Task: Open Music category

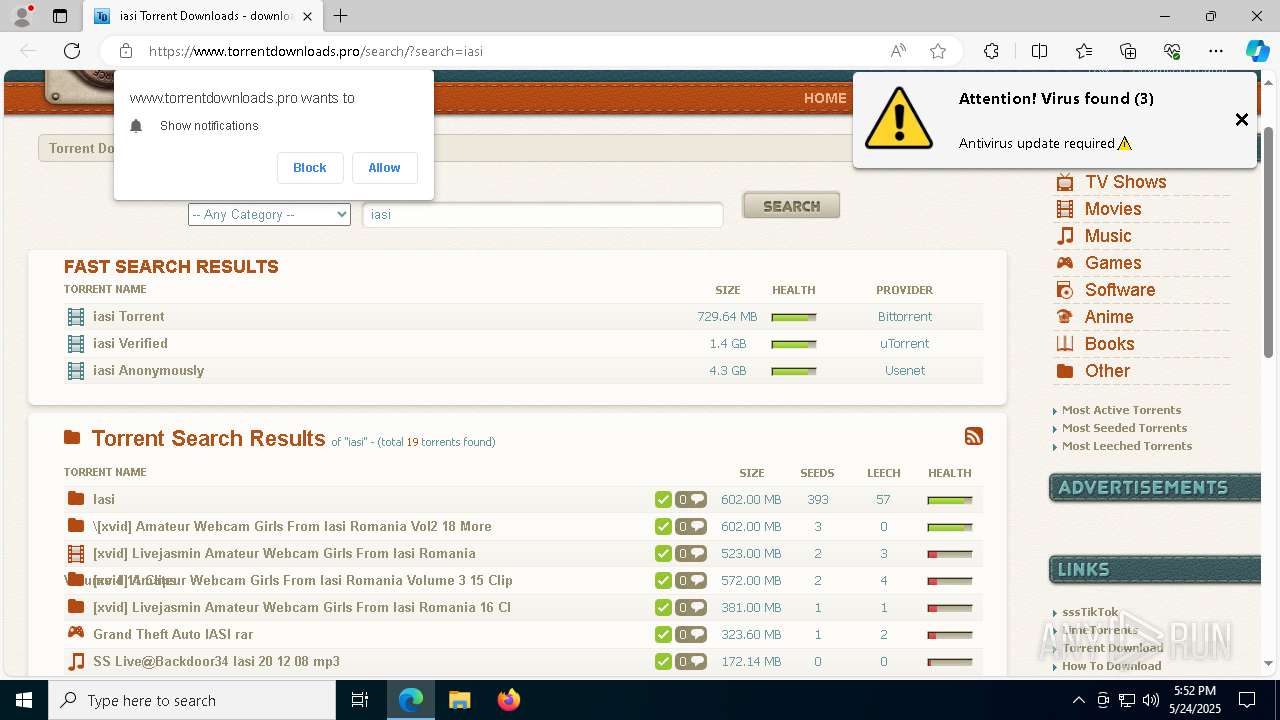Action: click(x=1108, y=236)
